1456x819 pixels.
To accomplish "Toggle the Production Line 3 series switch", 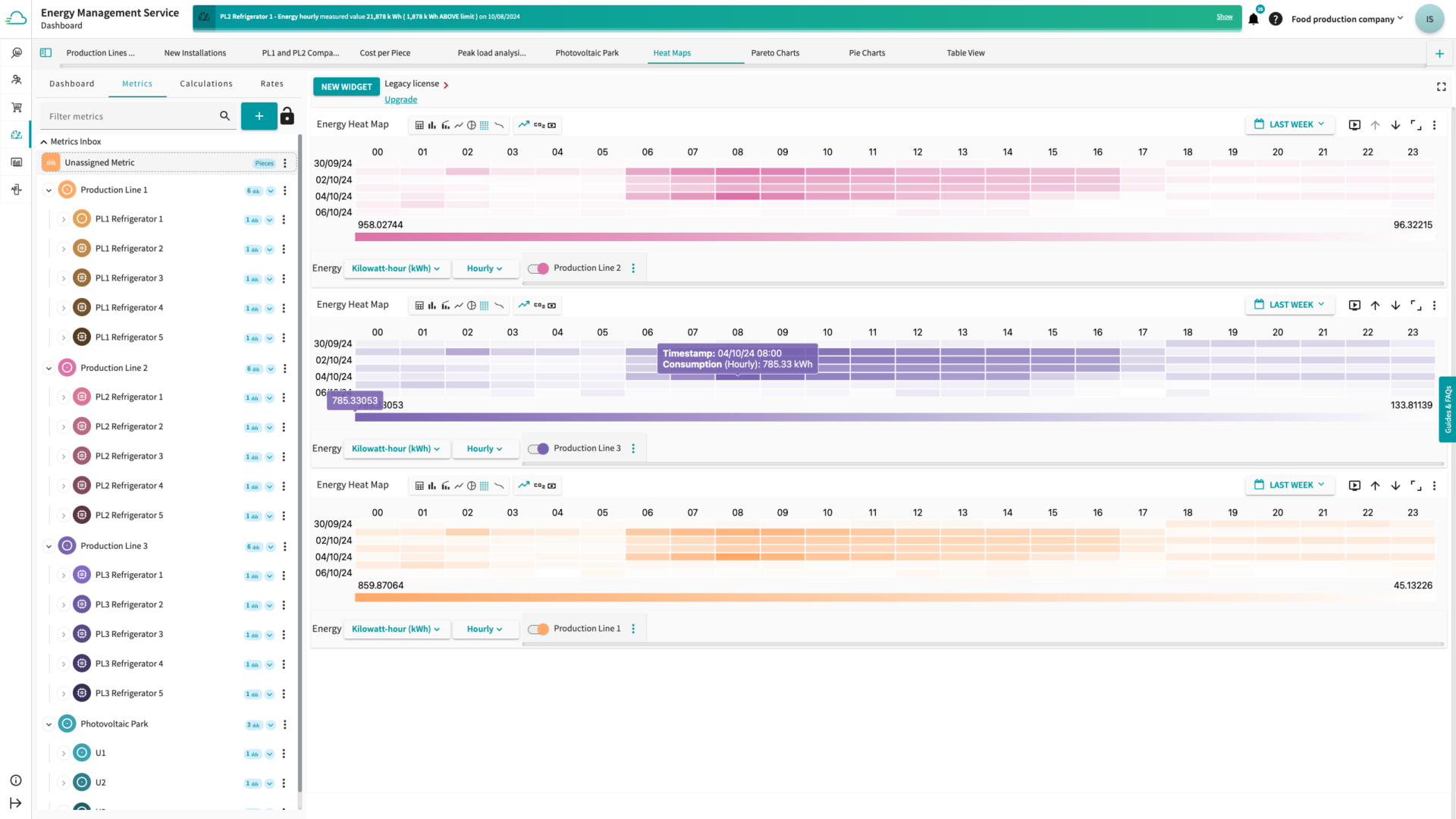I will tap(538, 449).
